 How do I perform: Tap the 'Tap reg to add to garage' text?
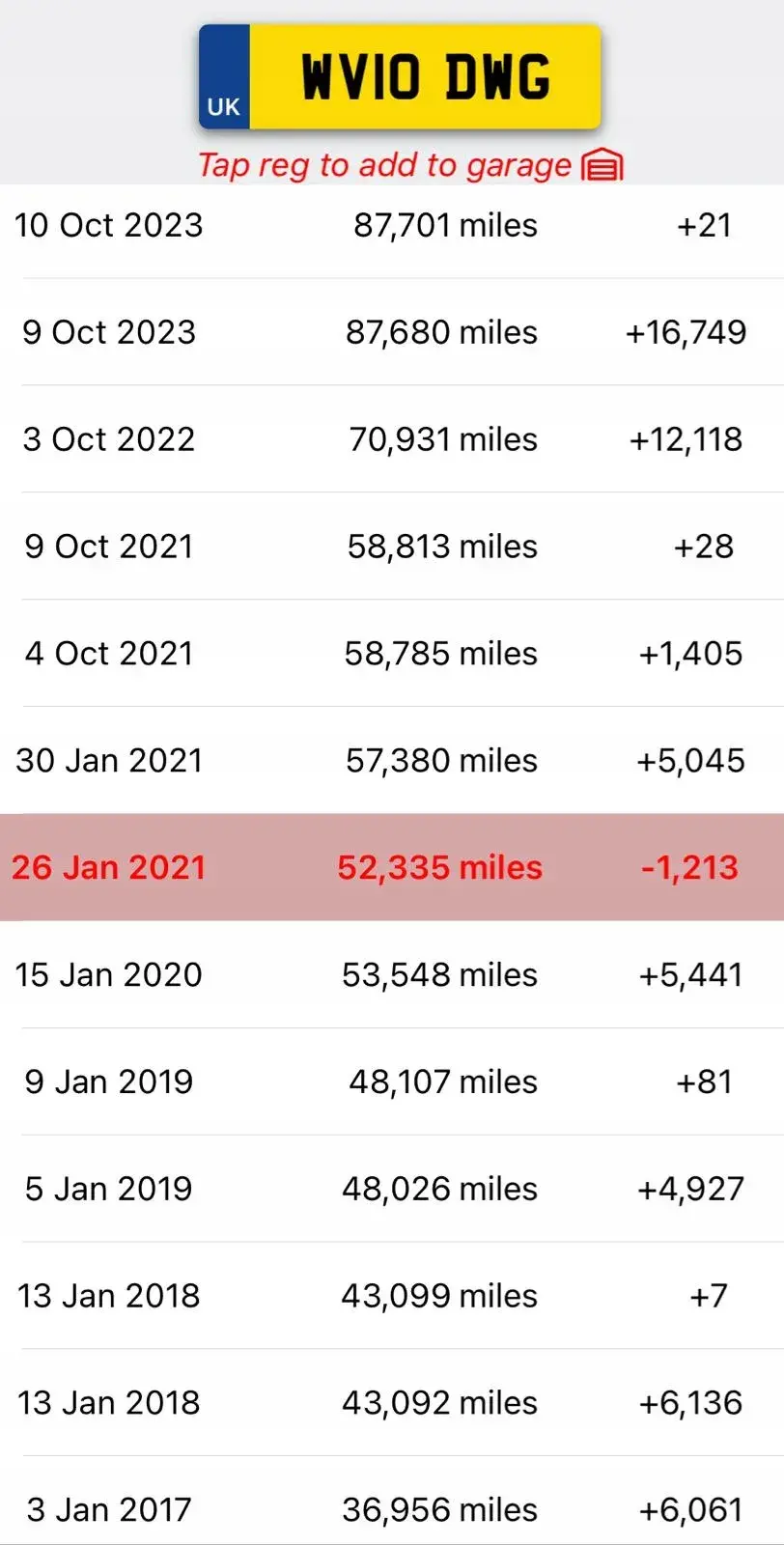click(x=384, y=165)
